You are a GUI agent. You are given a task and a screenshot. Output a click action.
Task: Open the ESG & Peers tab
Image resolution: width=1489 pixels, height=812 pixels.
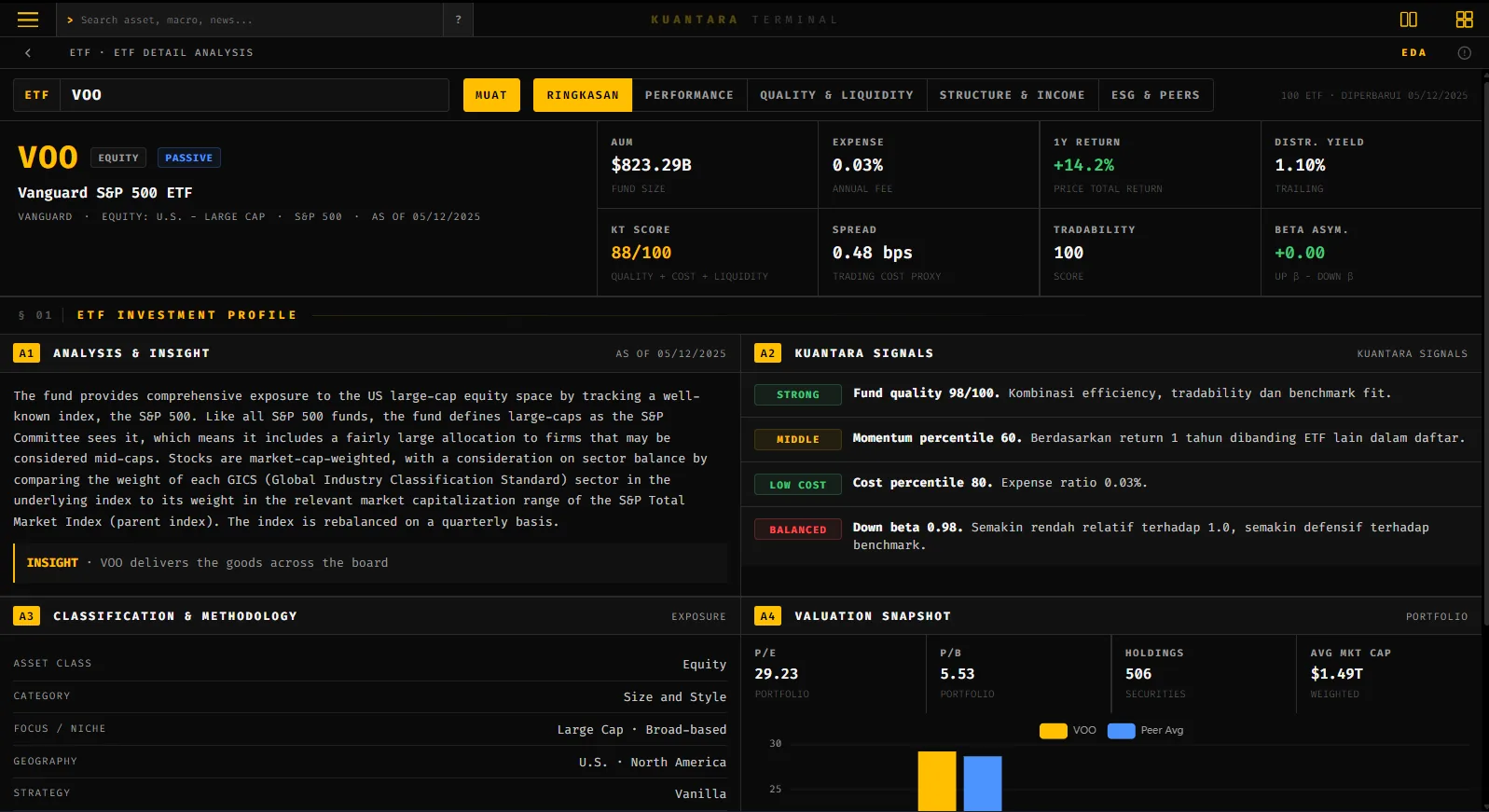click(x=1156, y=95)
